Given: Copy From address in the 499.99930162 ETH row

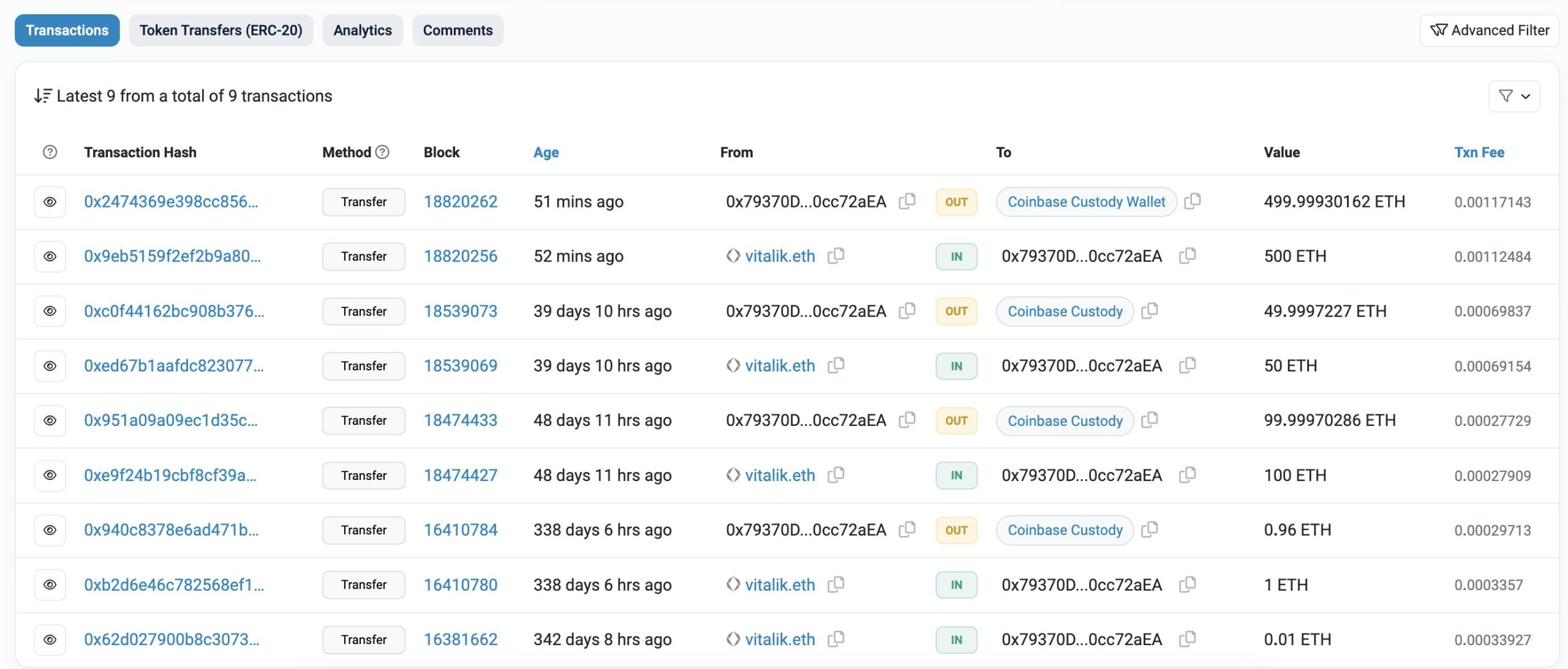Looking at the screenshot, I should pos(907,201).
